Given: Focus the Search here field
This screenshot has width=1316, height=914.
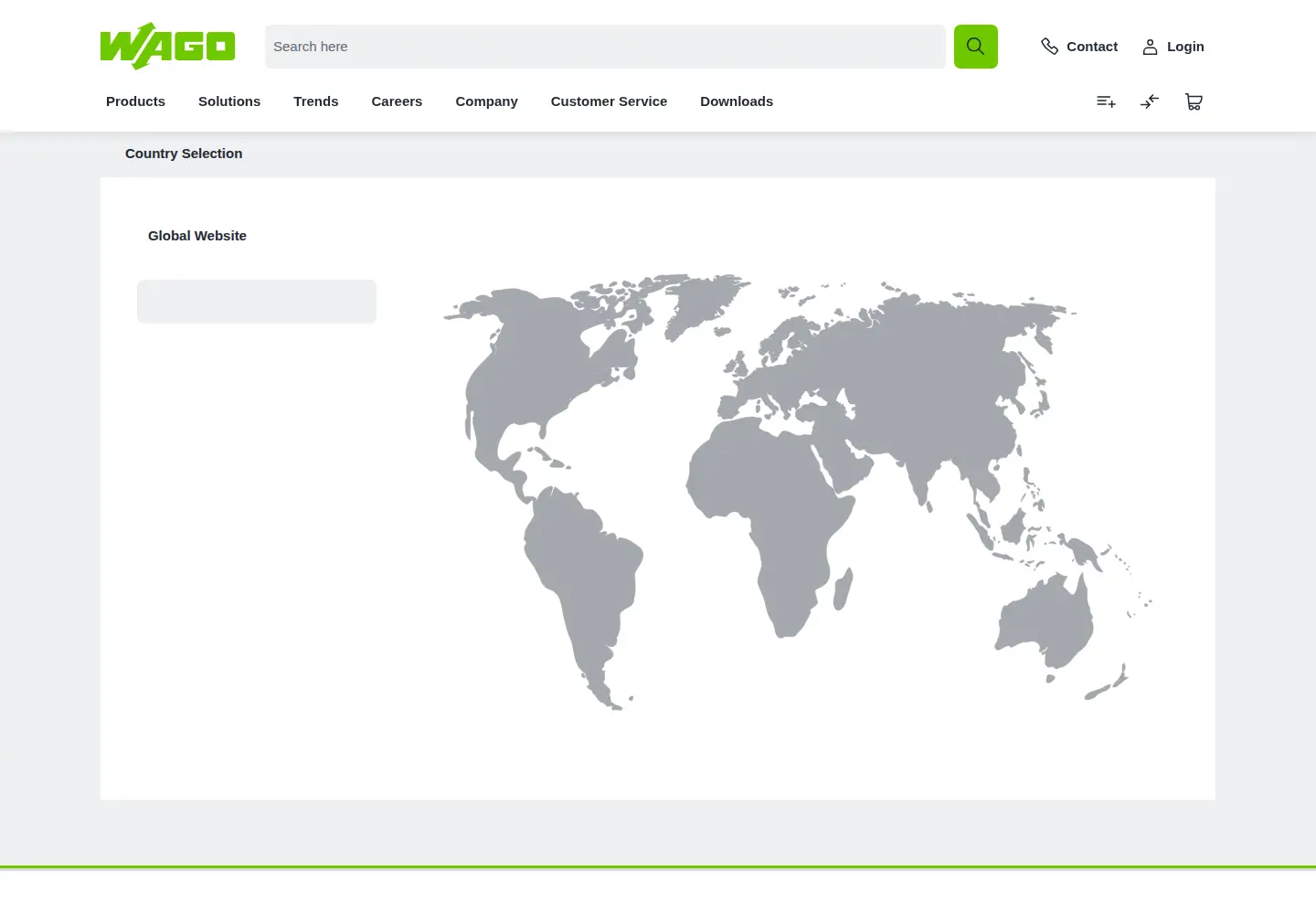Looking at the screenshot, I should (x=605, y=47).
